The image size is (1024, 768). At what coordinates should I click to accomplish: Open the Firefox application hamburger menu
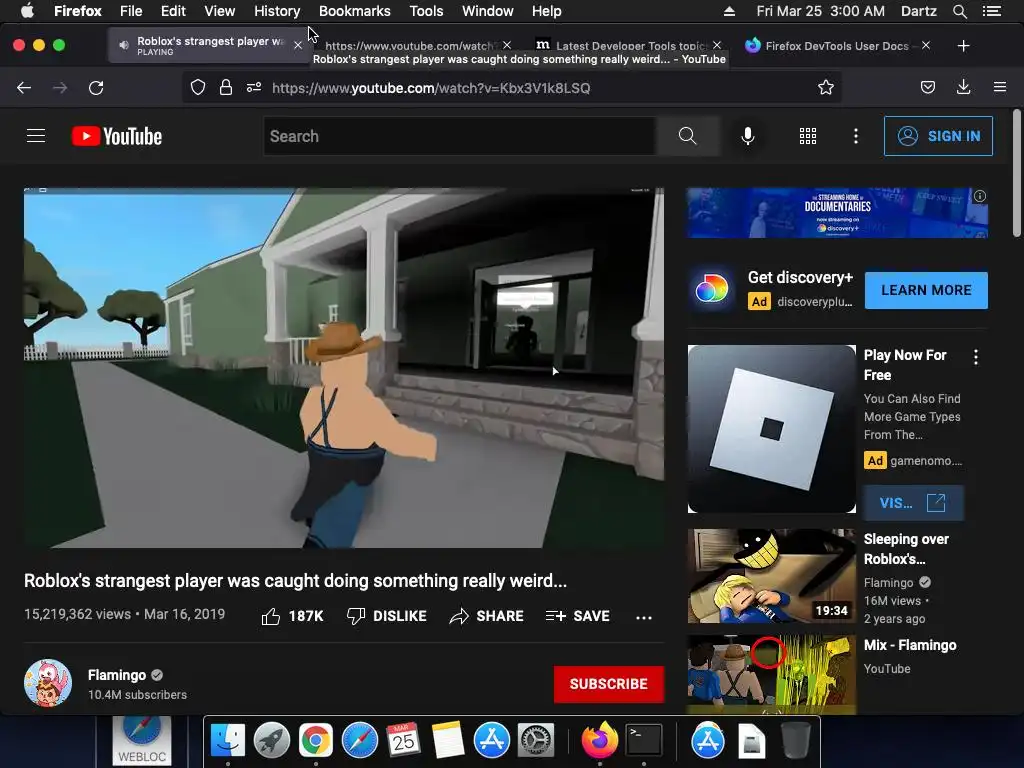(x=1000, y=88)
